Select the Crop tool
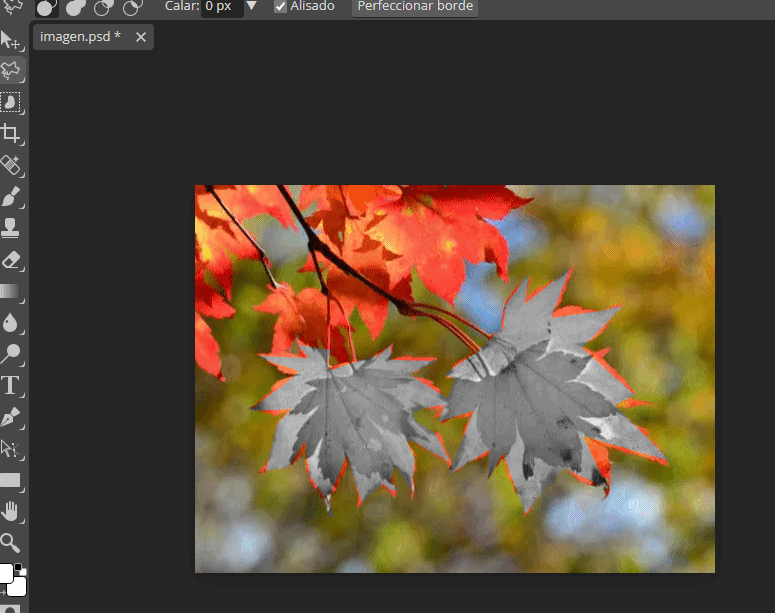Viewport: 775px width, 613px height. (x=11, y=134)
